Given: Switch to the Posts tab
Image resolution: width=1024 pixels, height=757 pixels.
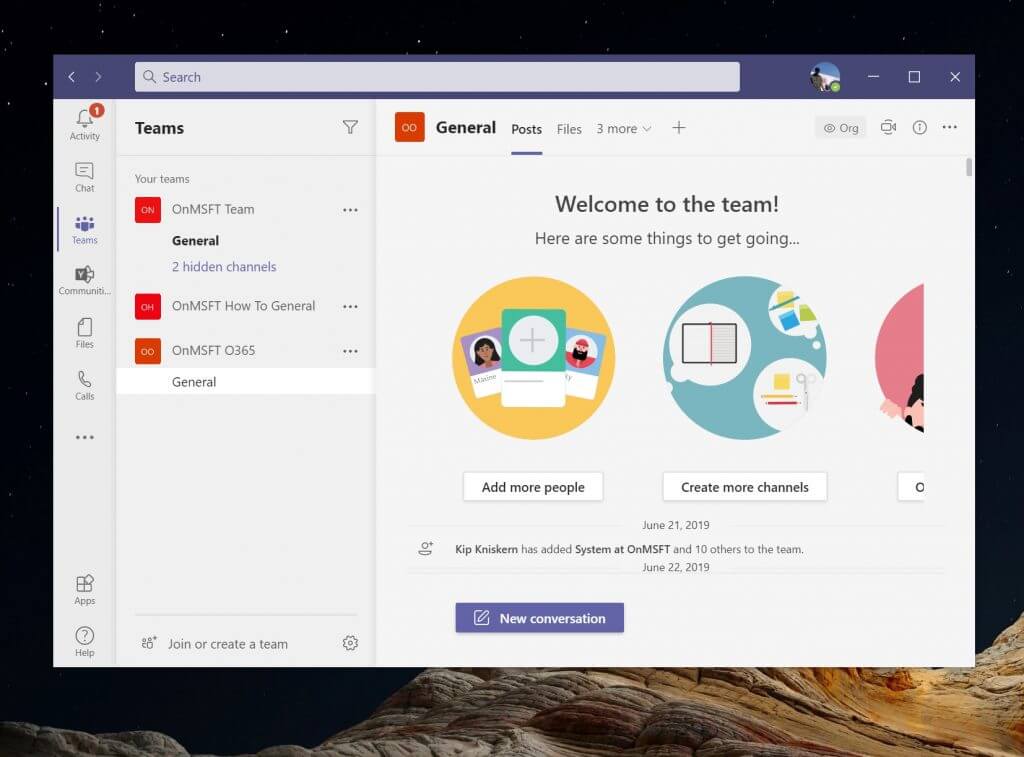Looking at the screenshot, I should (526, 129).
